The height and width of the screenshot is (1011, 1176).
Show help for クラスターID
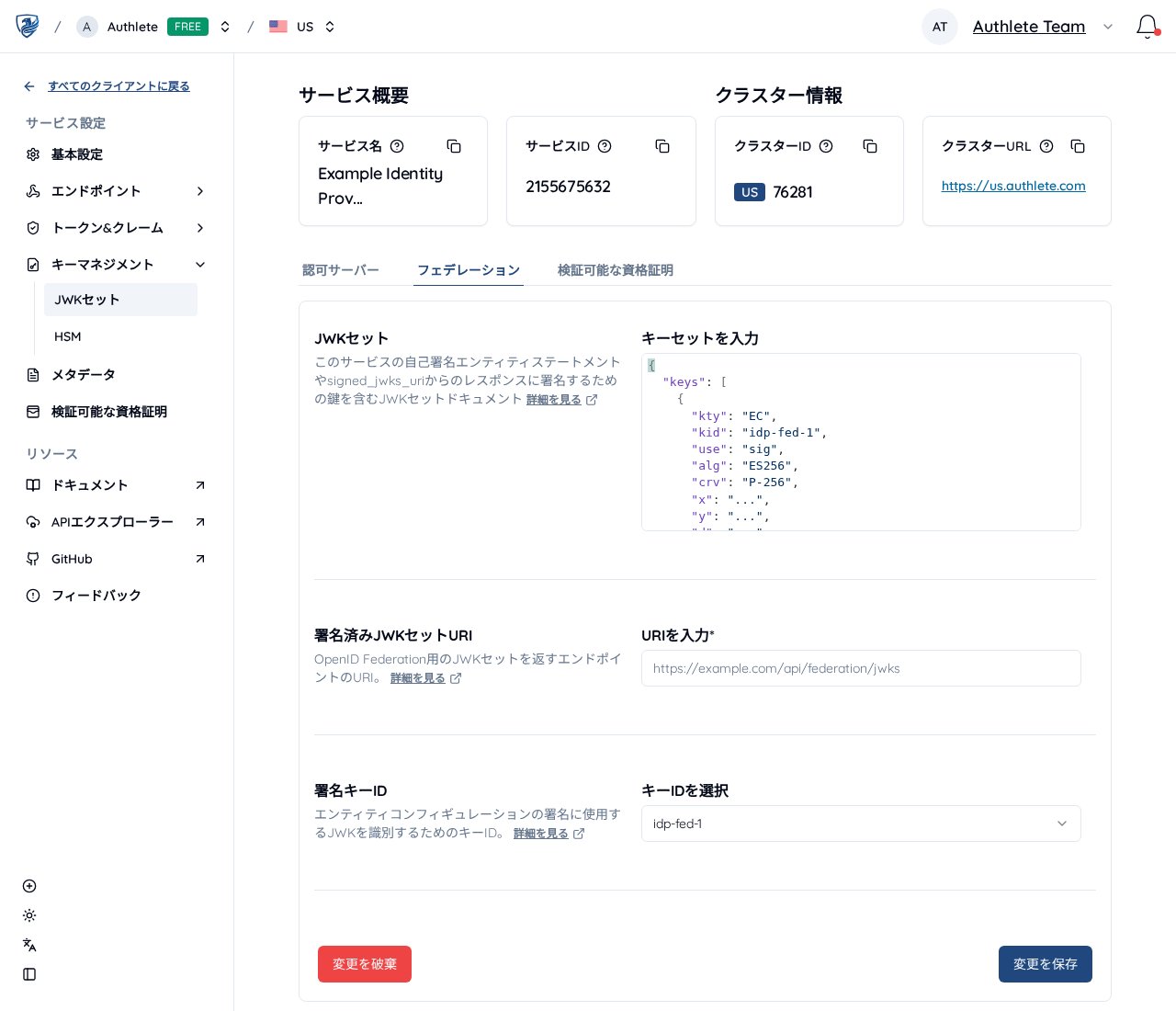[826, 146]
